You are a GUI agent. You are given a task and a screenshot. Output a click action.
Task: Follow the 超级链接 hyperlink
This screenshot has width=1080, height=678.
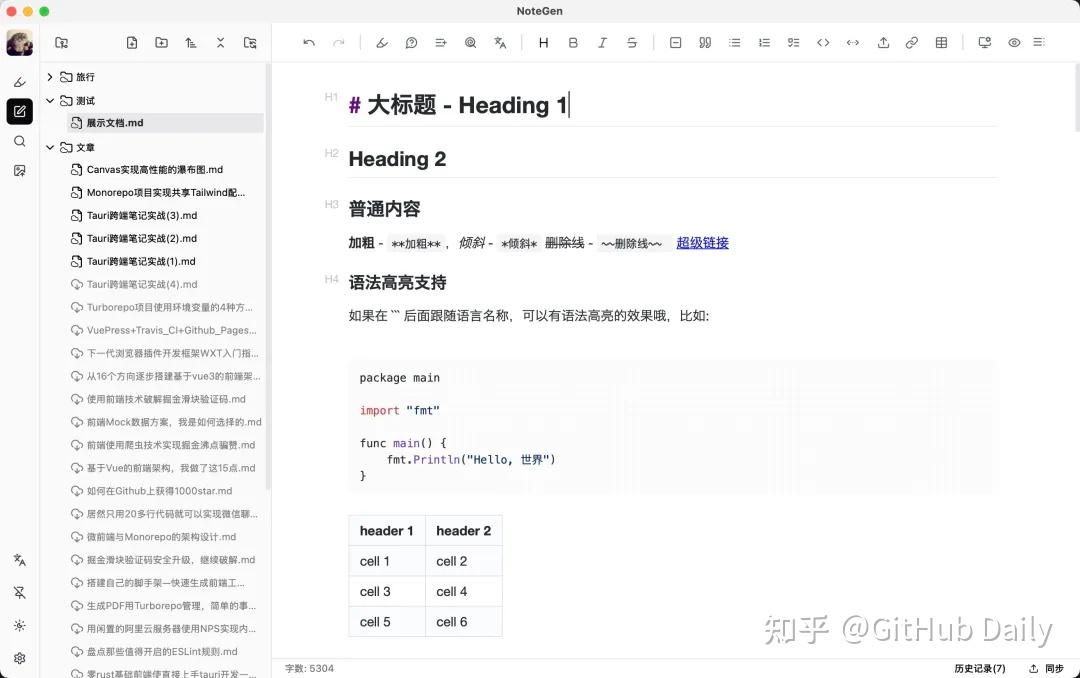tap(702, 243)
